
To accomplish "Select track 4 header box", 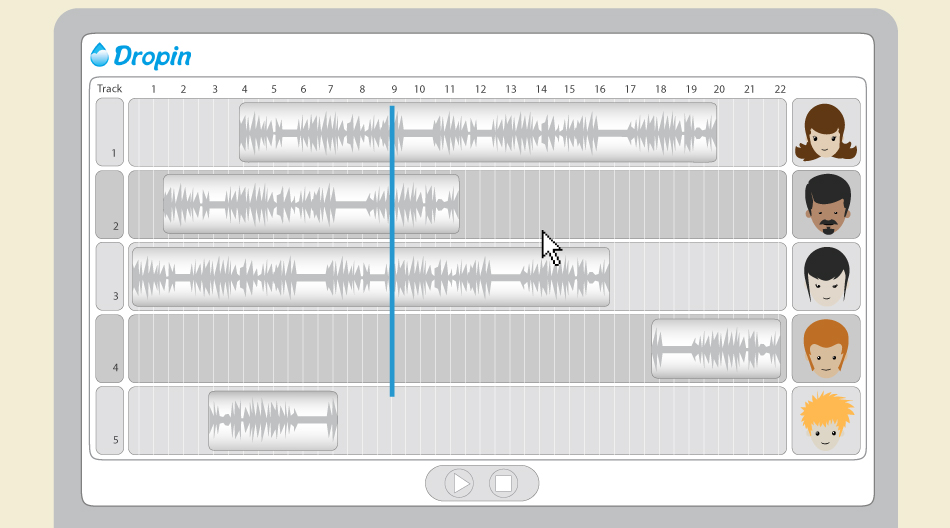I will tap(110, 349).
